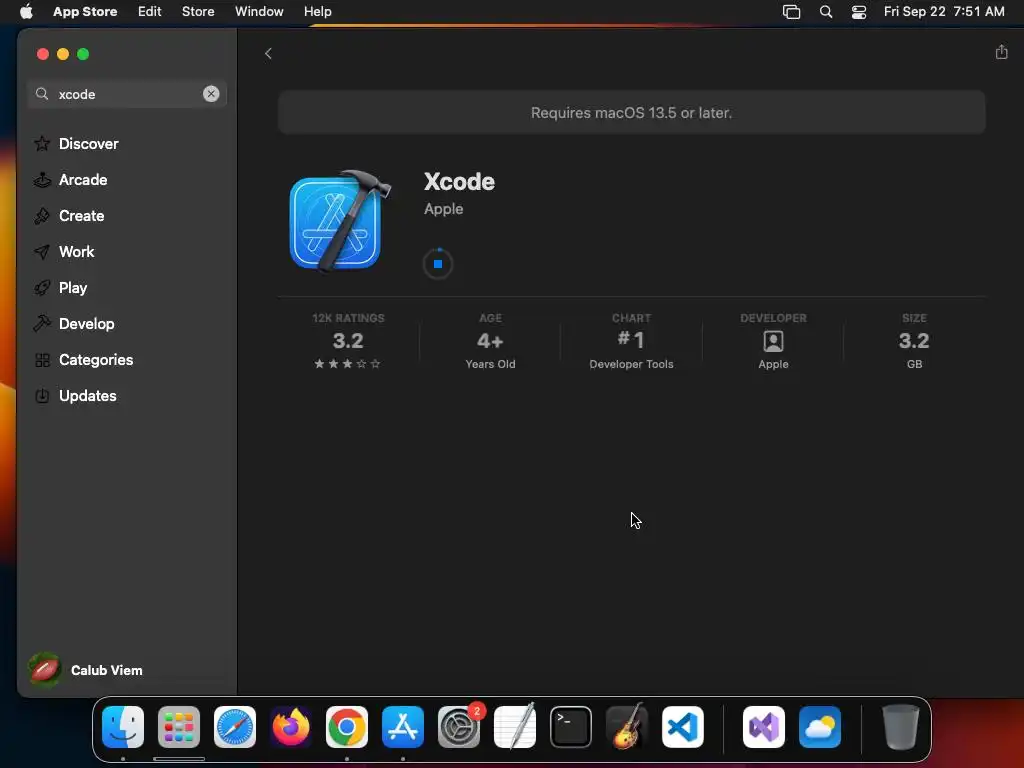Open the Calub Viem account profile
1024x768 pixels.
coord(86,670)
